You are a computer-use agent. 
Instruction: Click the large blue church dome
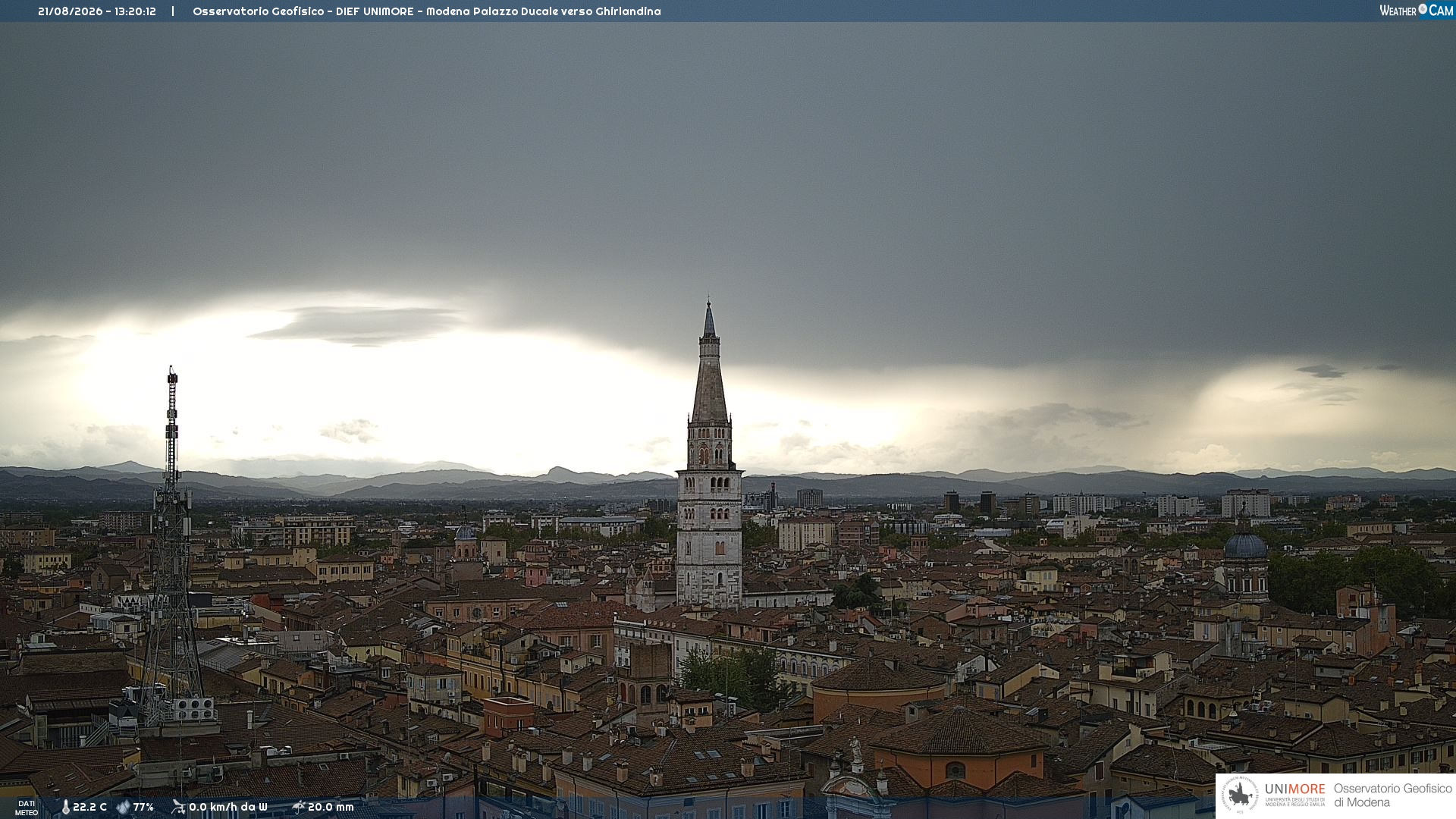click(x=1245, y=545)
